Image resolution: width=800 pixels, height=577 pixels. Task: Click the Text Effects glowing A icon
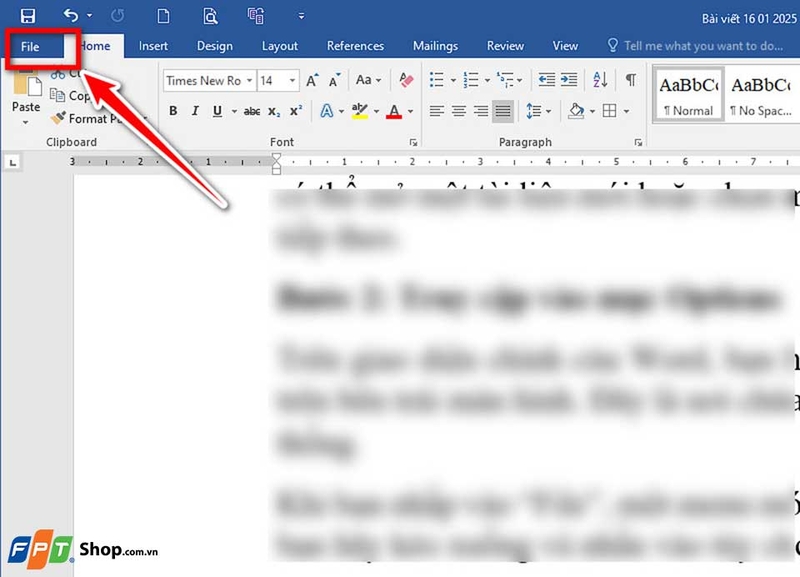tap(327, 111)
